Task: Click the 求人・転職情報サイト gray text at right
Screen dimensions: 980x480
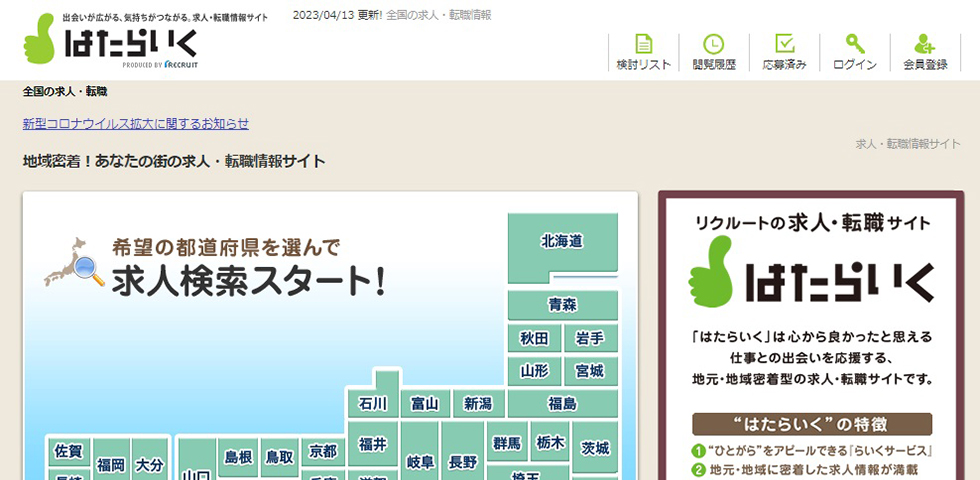Action: pos(908,144)
